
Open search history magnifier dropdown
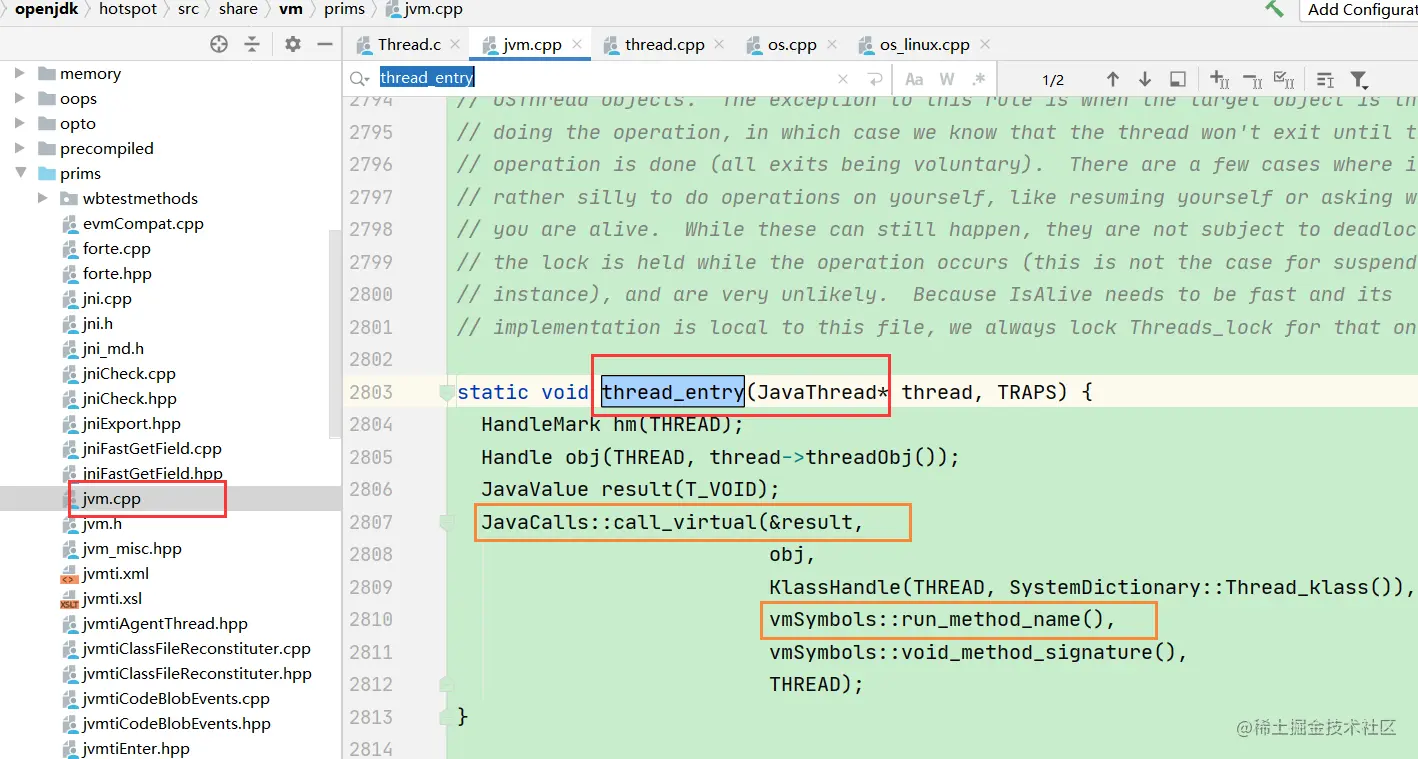coord(360,79)
